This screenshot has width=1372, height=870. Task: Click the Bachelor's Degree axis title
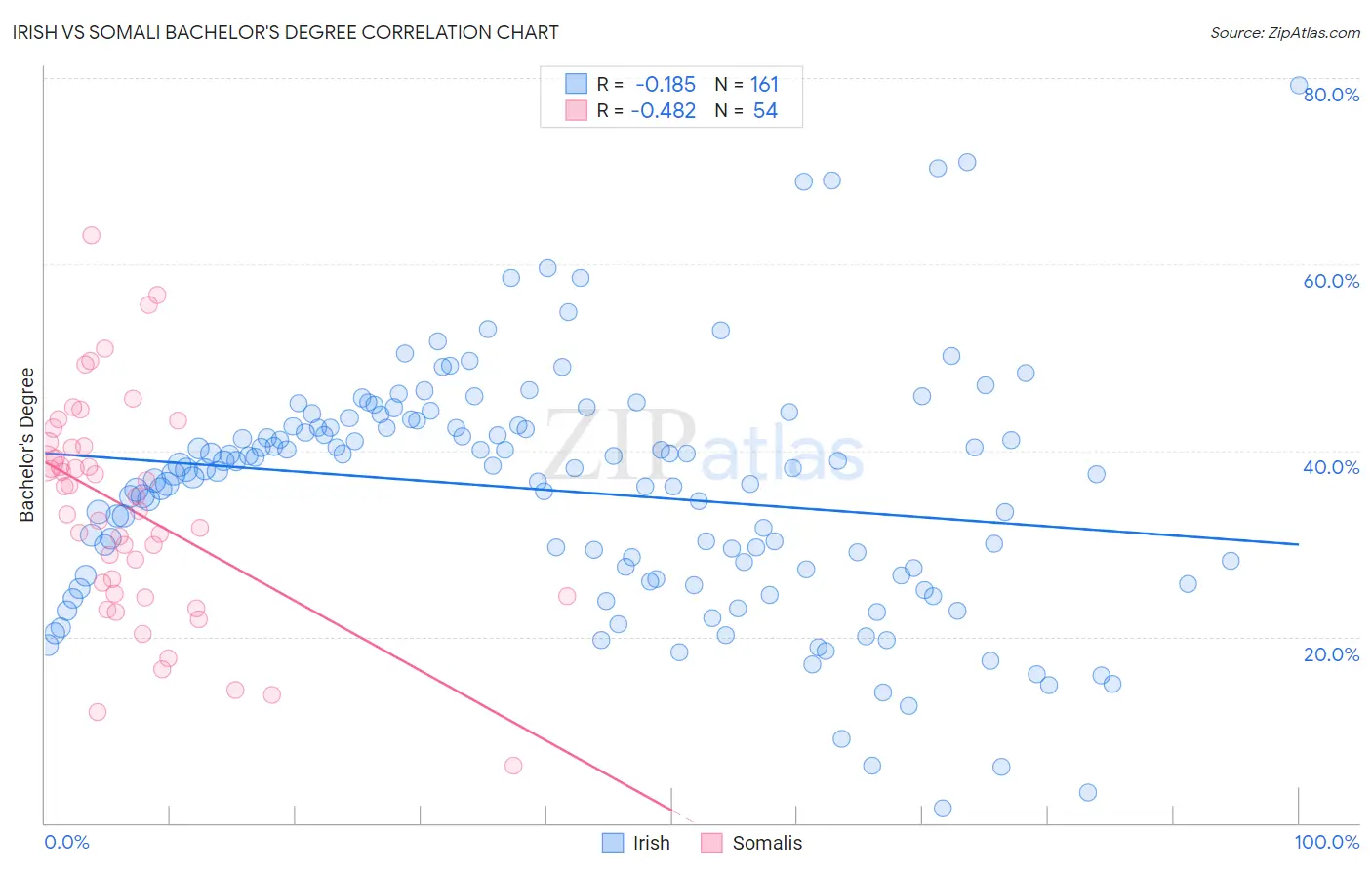coord(26,445)
